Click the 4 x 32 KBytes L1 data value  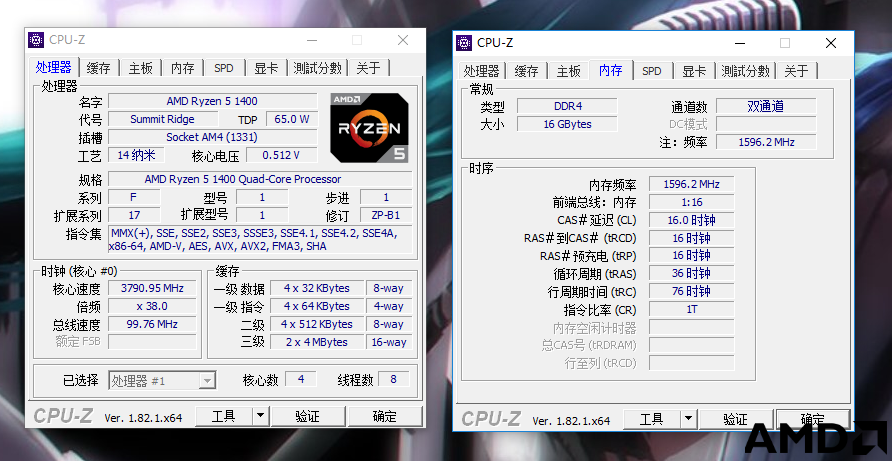pos(317,289)
